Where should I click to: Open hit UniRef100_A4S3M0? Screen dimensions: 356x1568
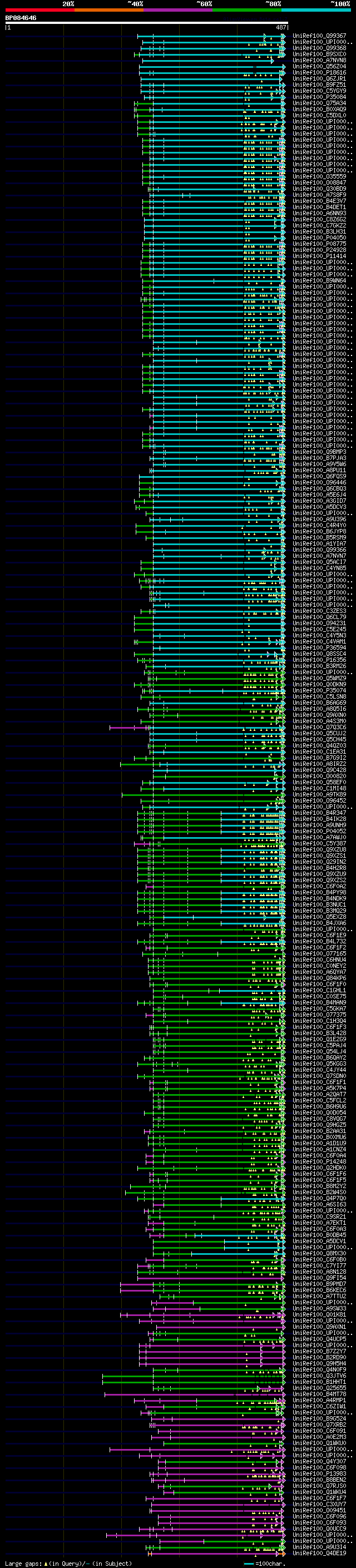coord(319,721)
